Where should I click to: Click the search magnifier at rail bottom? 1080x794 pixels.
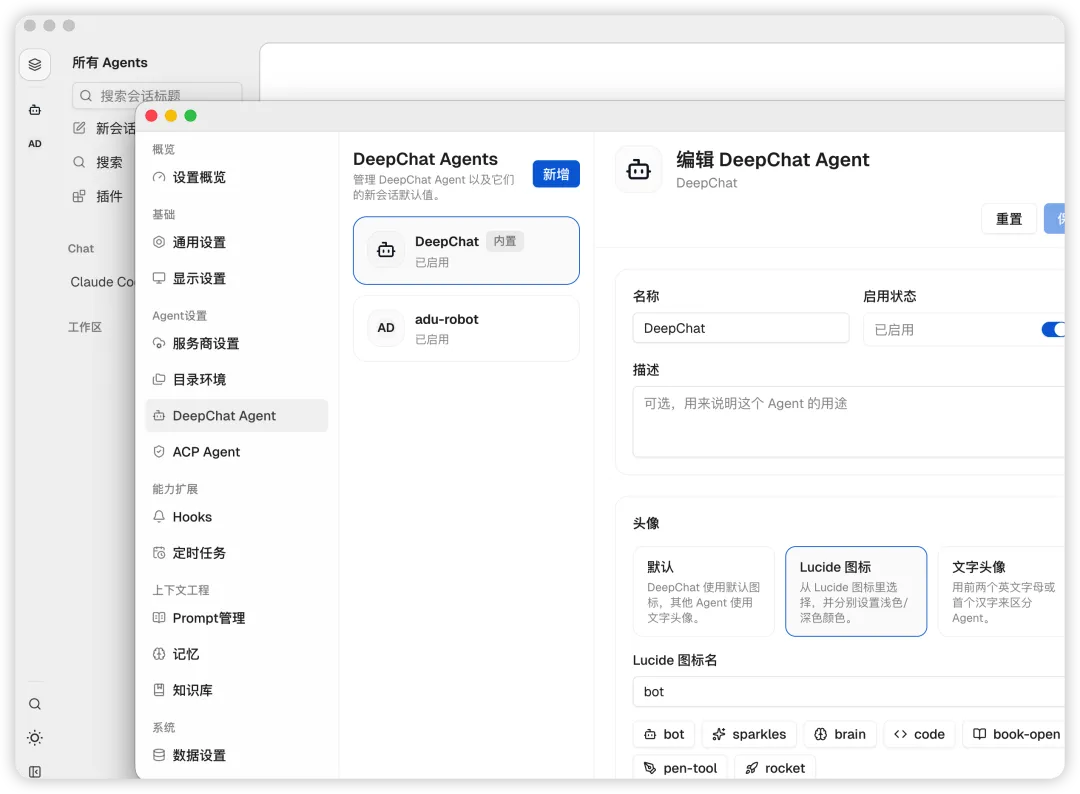34,704
